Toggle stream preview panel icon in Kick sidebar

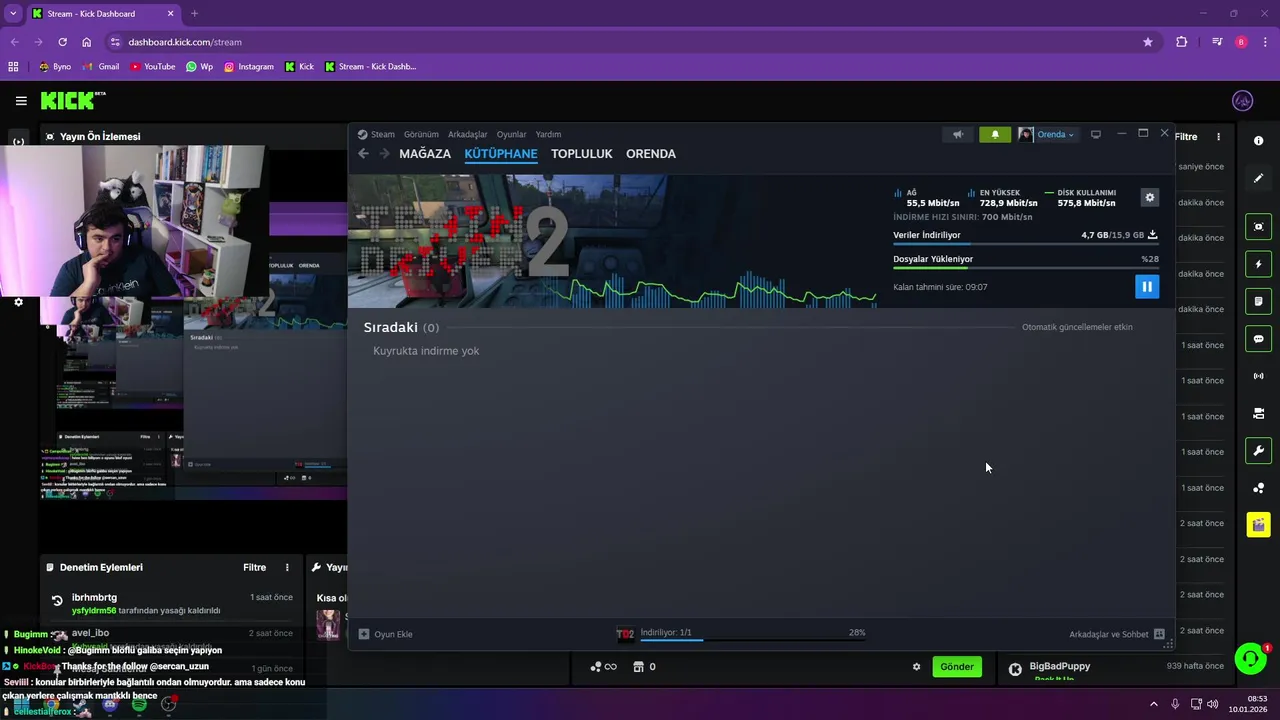pos(1259,227)
